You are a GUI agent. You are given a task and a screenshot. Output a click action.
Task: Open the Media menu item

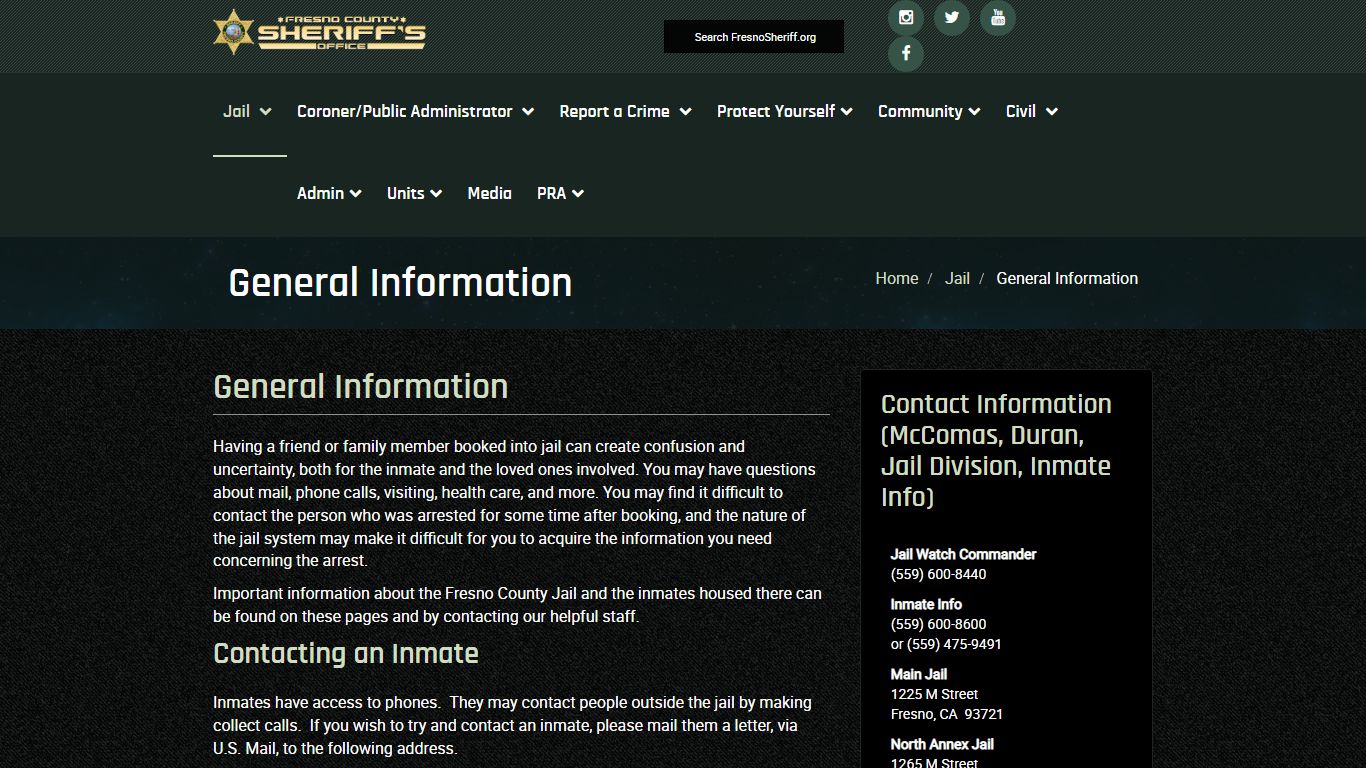(490, 193)
